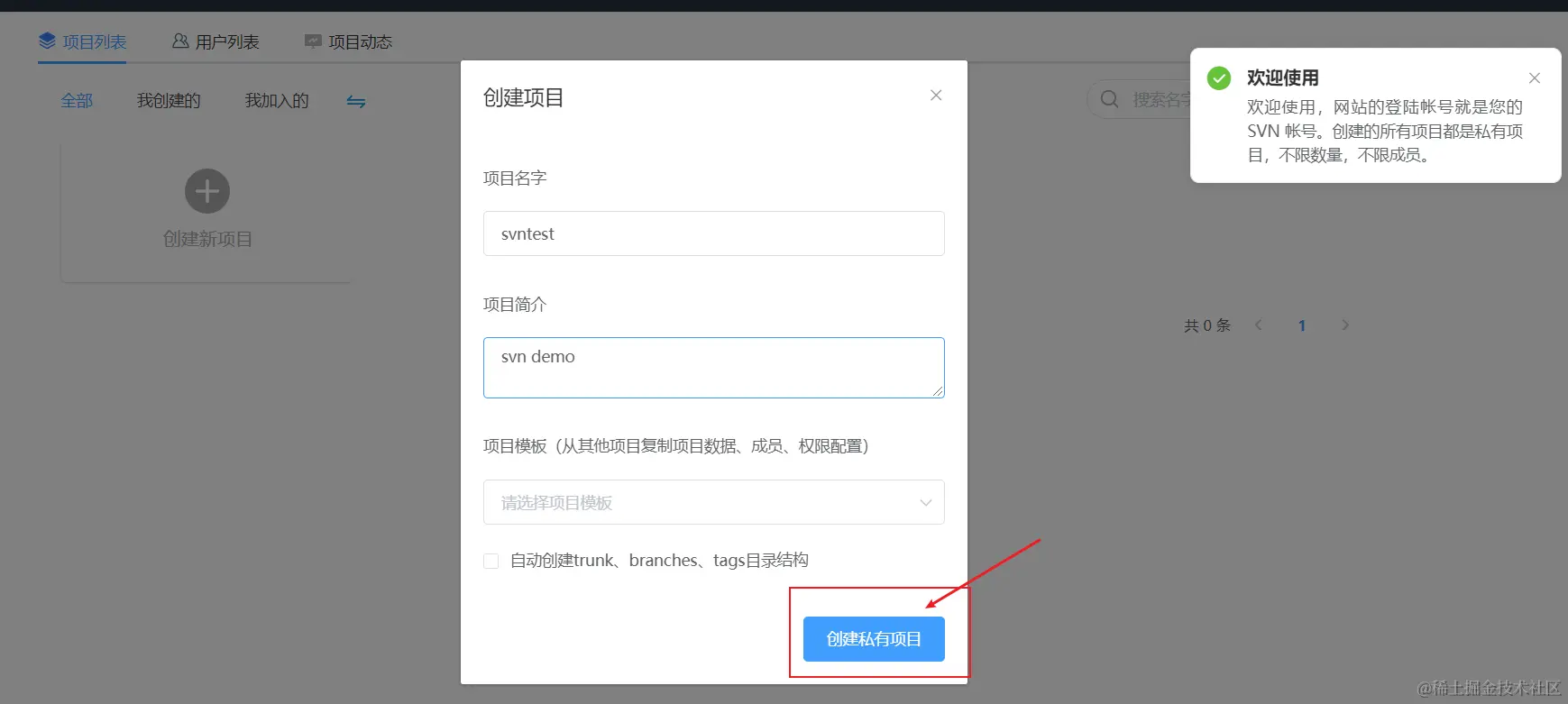Click the search magnifier icon
1568x704 pixels.
pyautogui.click(x=1110, y=99)
